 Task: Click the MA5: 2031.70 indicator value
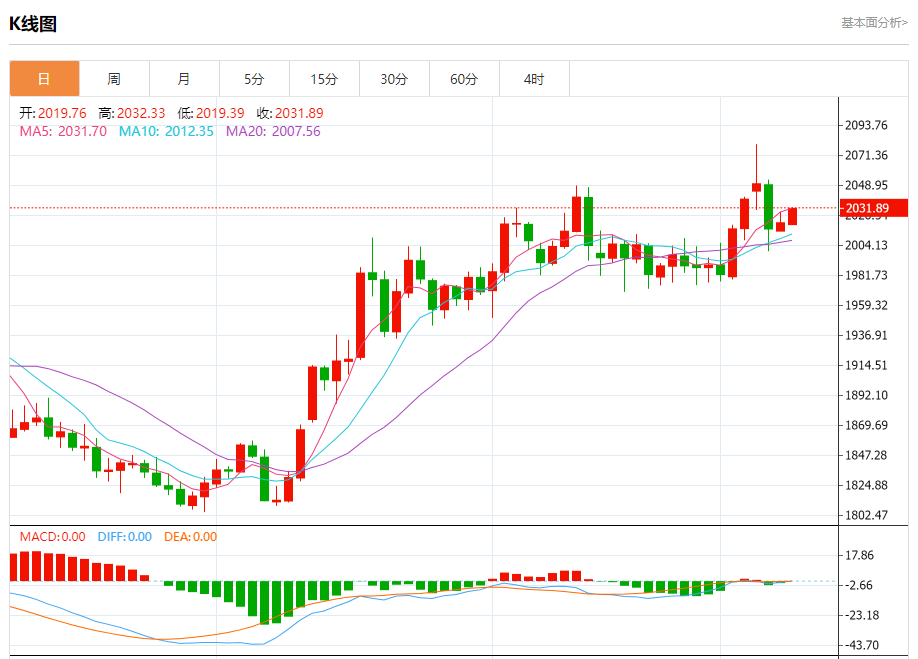[63, 131]
